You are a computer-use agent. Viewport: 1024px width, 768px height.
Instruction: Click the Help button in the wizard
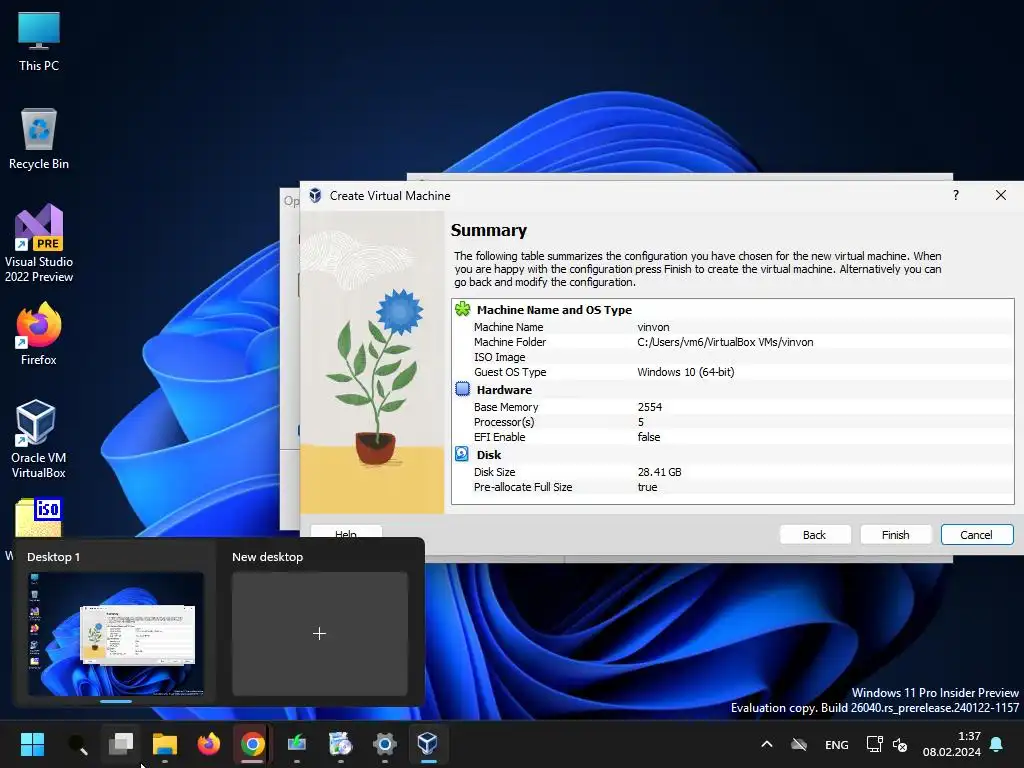point(345,531)
